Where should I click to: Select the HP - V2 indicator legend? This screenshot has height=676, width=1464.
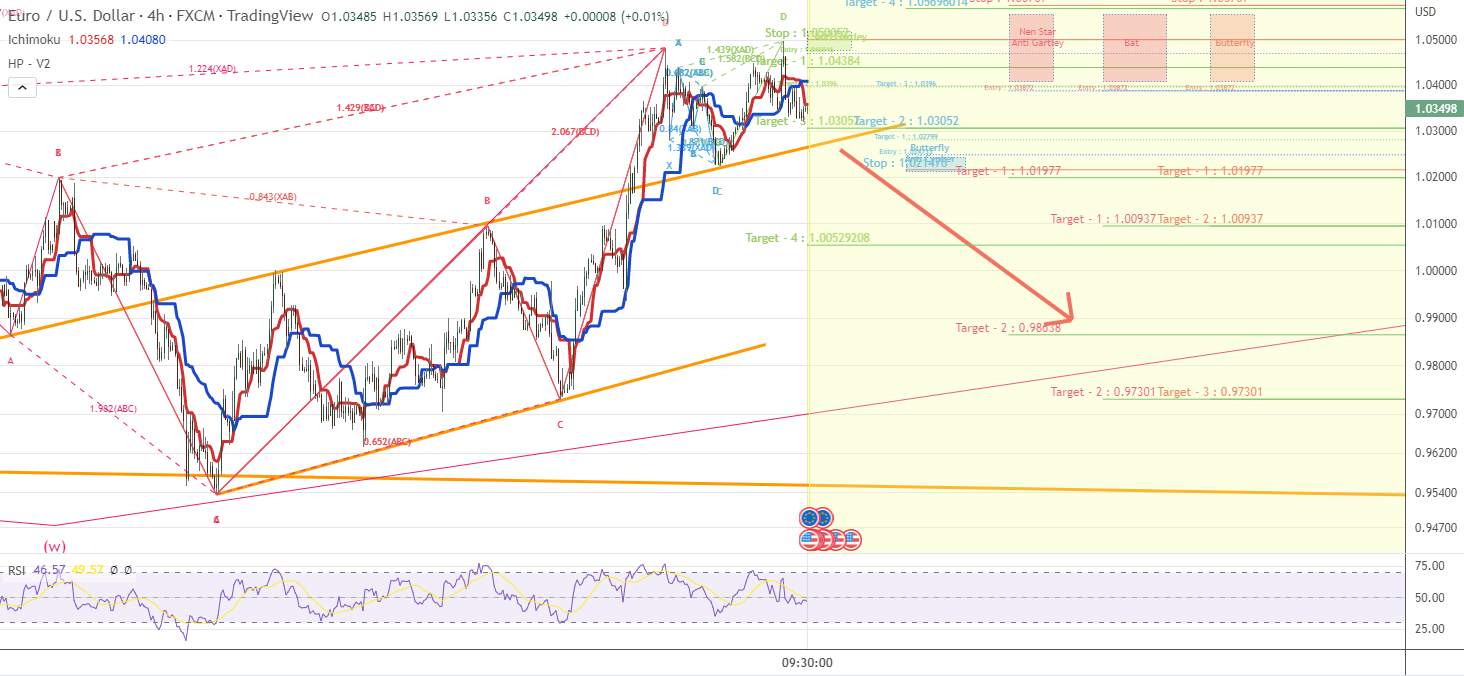(29, 63)
